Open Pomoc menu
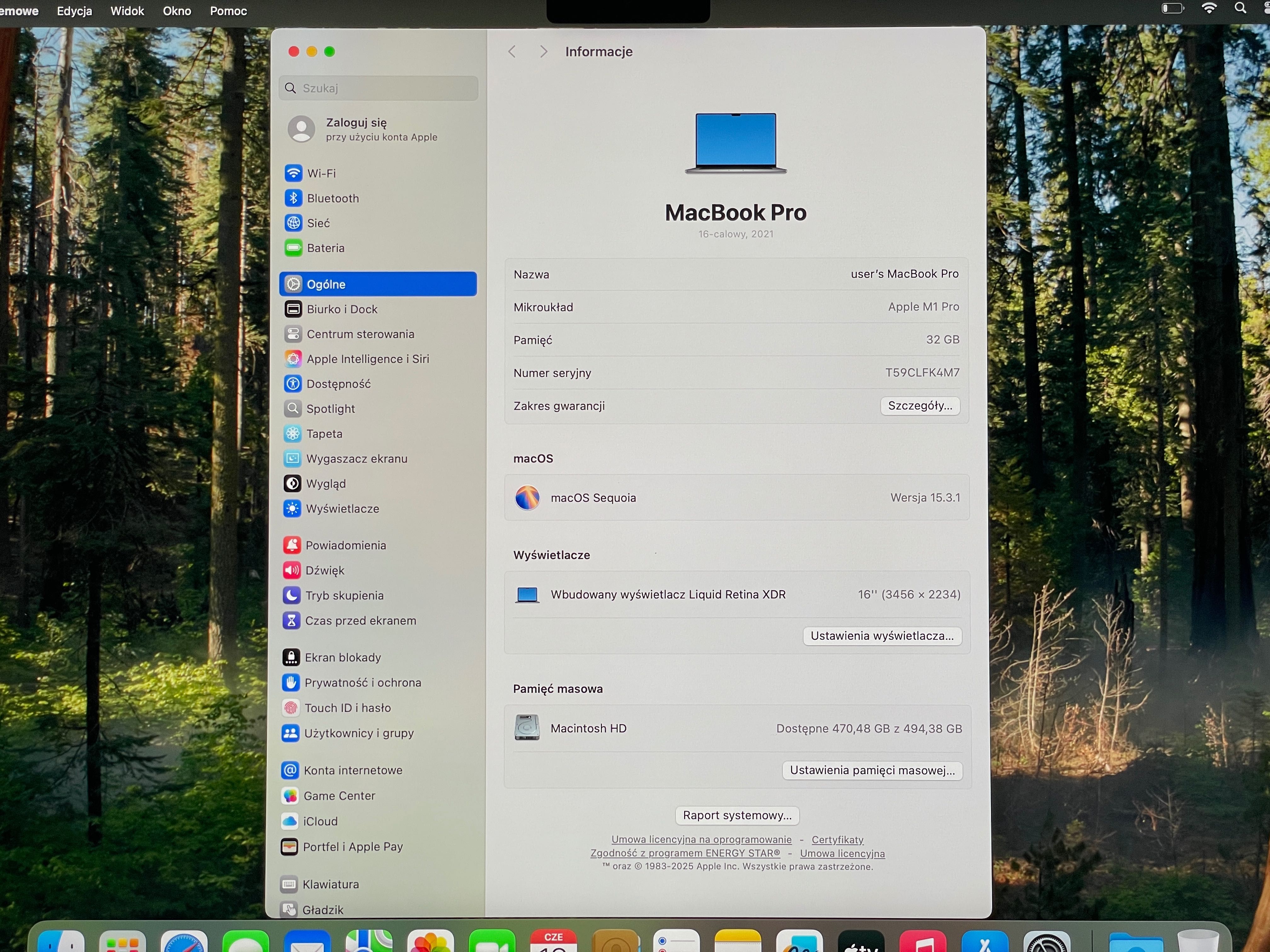The width and height of the screenshot is (1270, 952). pos(228,11)
